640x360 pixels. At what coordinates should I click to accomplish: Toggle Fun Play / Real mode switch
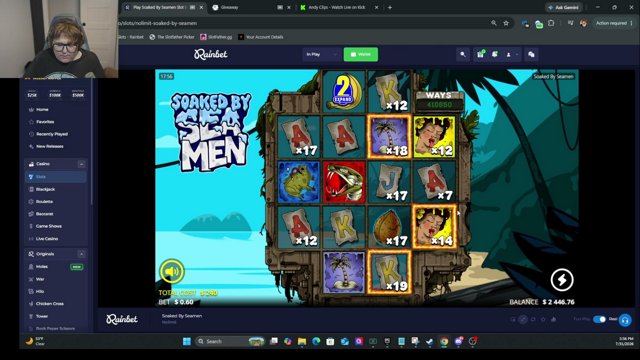[x=599, y=319]
